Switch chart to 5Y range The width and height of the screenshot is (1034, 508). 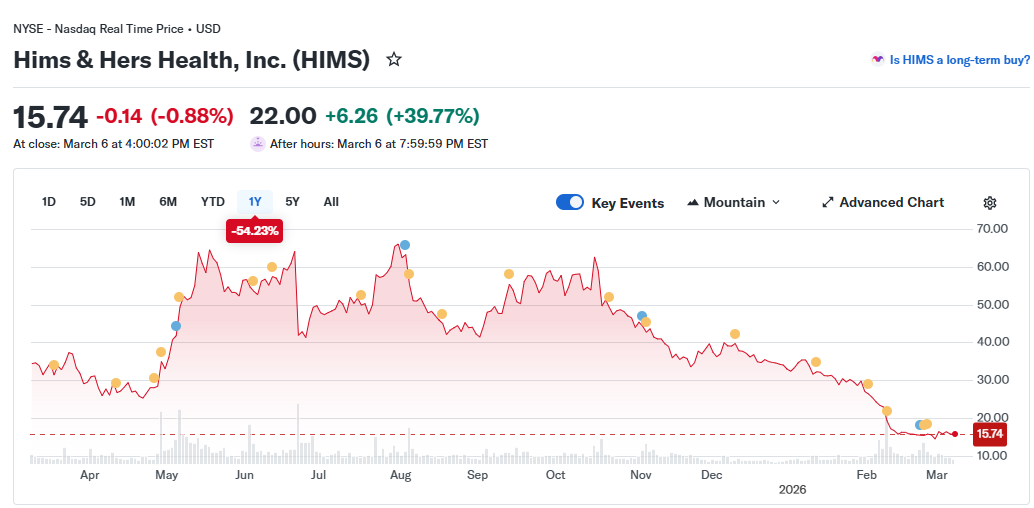292,202
